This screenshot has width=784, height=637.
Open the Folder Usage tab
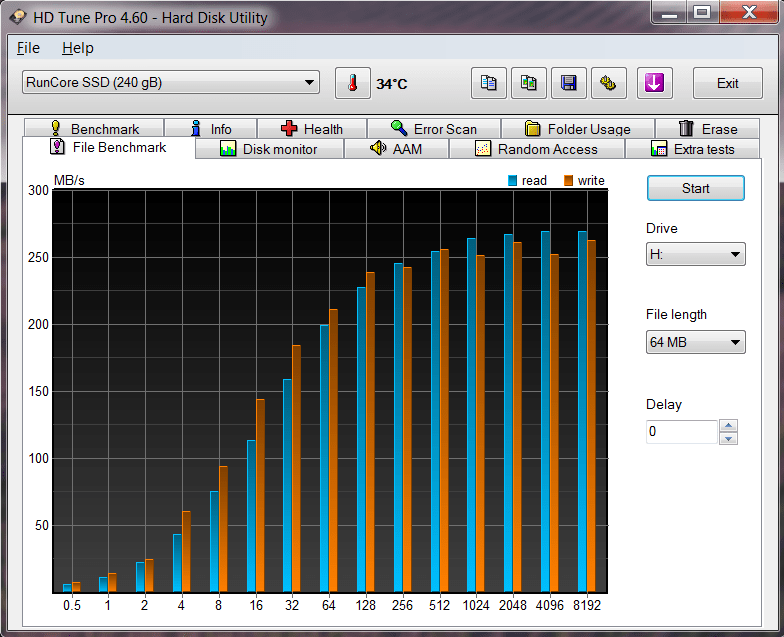click(x=578, y=128)
